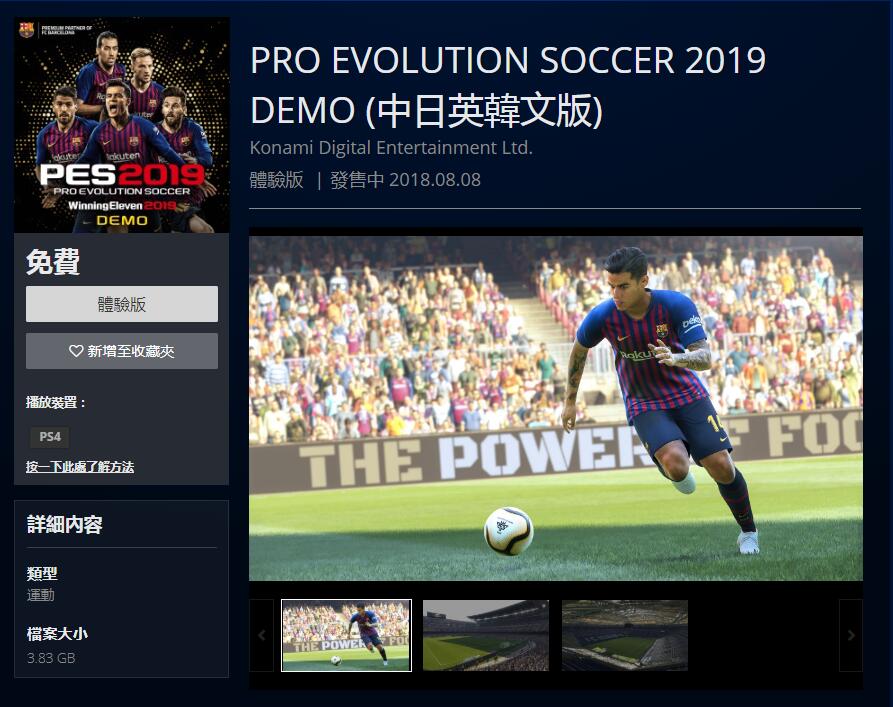
Task: Click the 運動 genre value
Action: pos(40,595)
